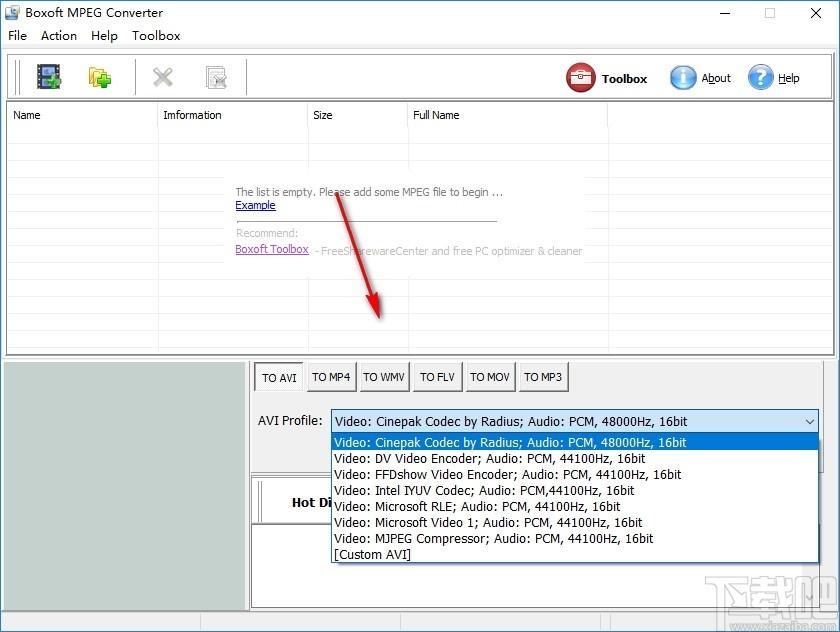Open the Boxoft Toolbox link
The image size is (840, 632).
coord(272,249)
